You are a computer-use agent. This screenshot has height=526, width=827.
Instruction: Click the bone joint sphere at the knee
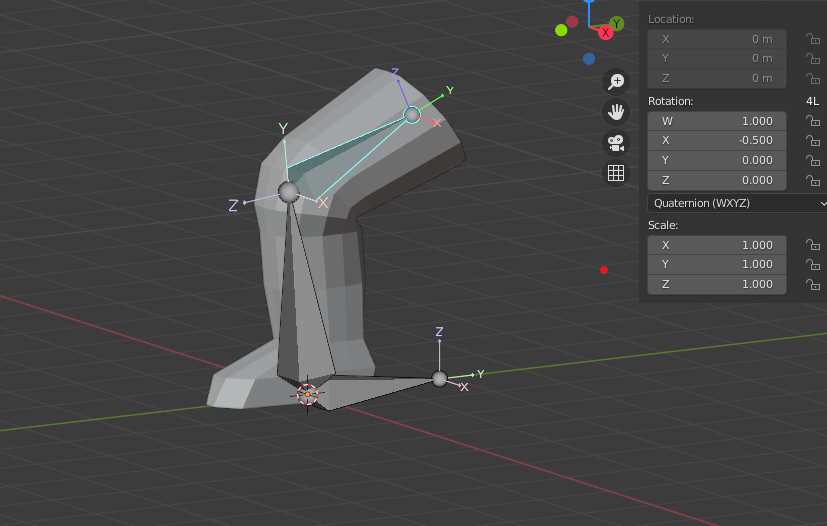point(289,192)
